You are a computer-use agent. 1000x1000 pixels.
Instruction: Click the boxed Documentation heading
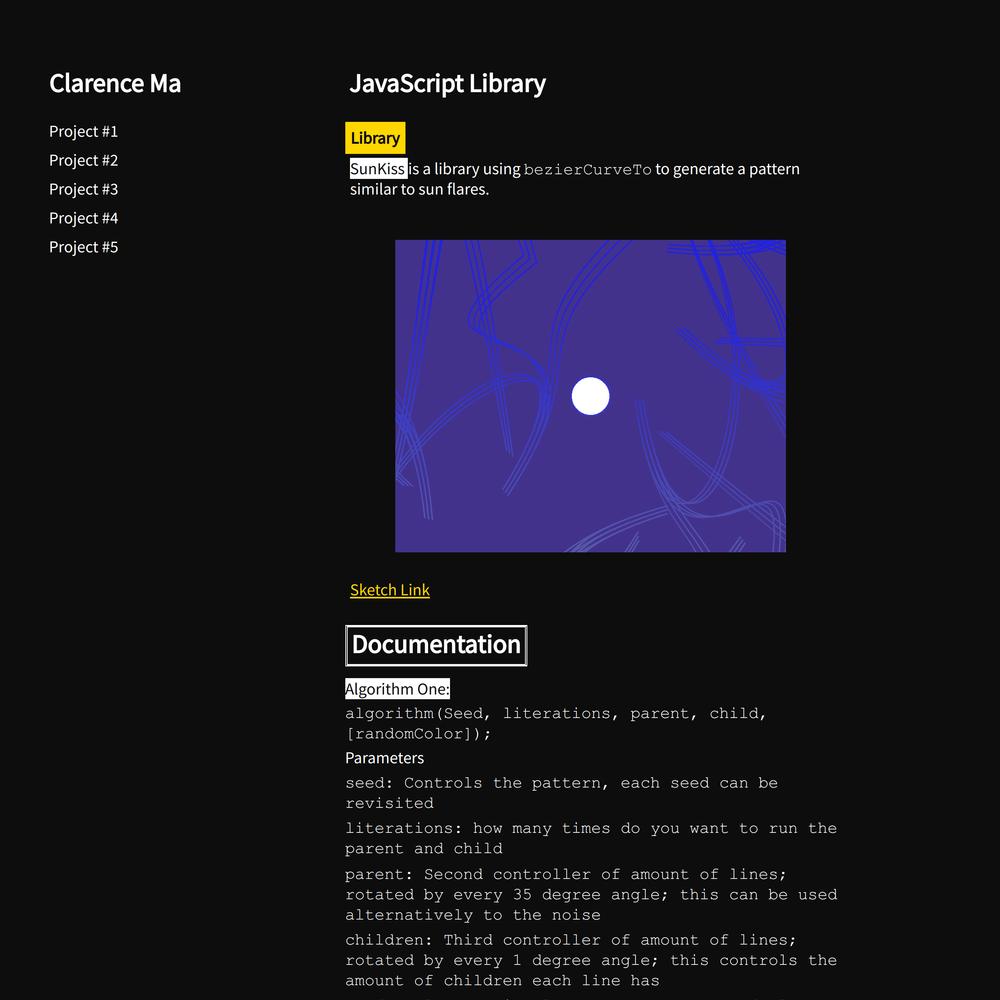pyautogui.click(x=436, y=645)
